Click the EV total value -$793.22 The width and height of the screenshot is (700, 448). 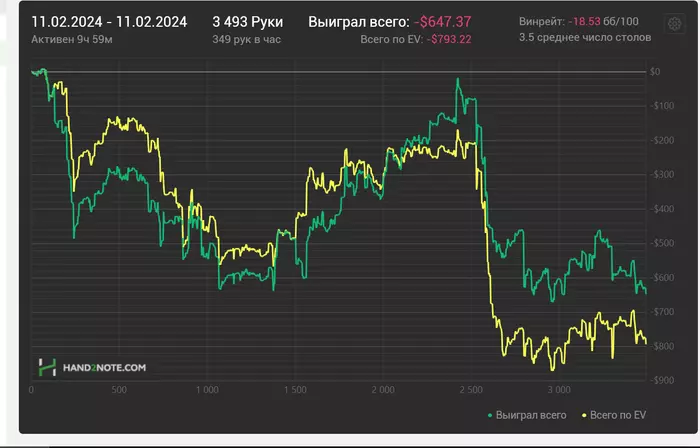click(x=449, y=39)
